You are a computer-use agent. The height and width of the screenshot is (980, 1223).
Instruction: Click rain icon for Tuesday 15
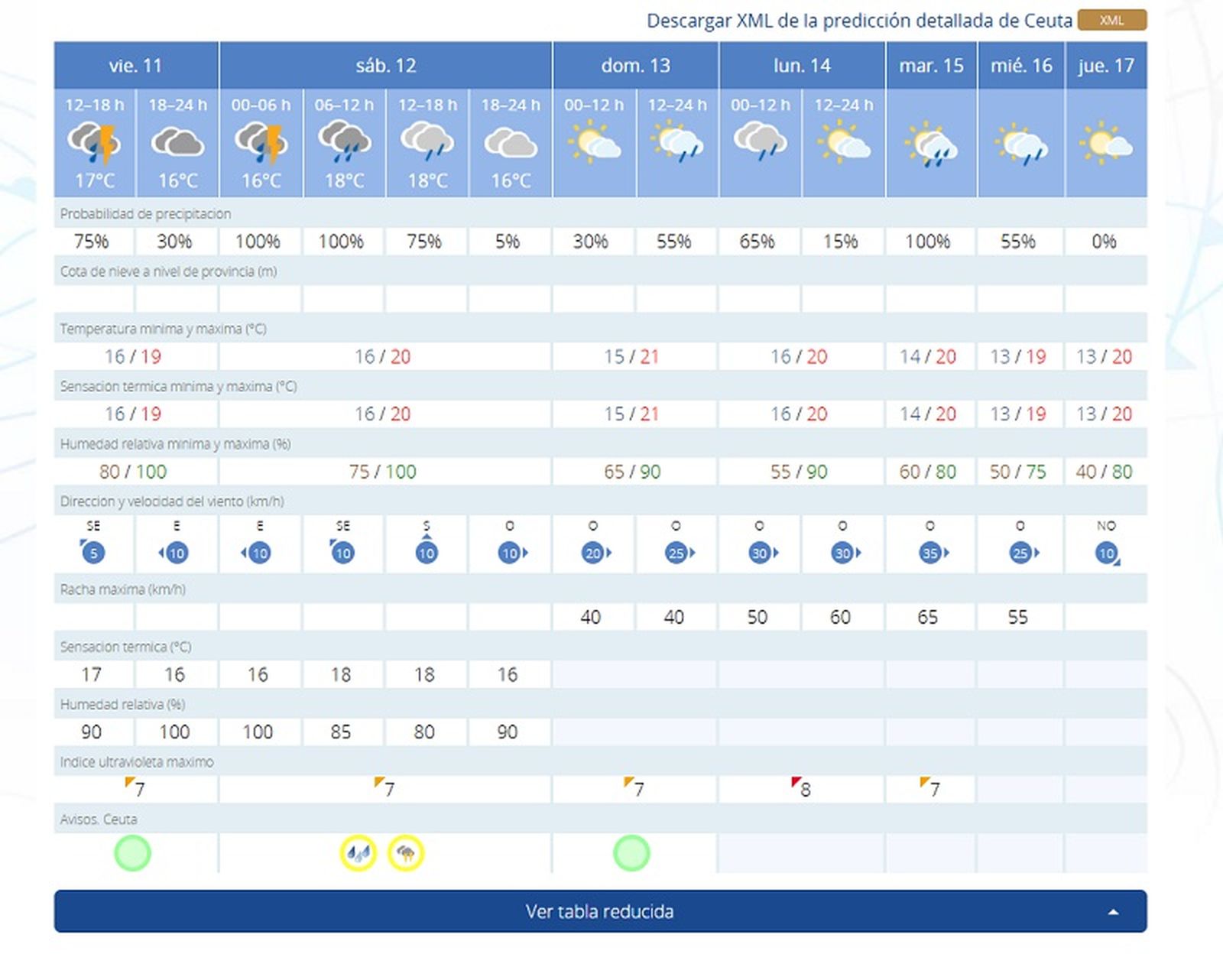coord(931,144)
